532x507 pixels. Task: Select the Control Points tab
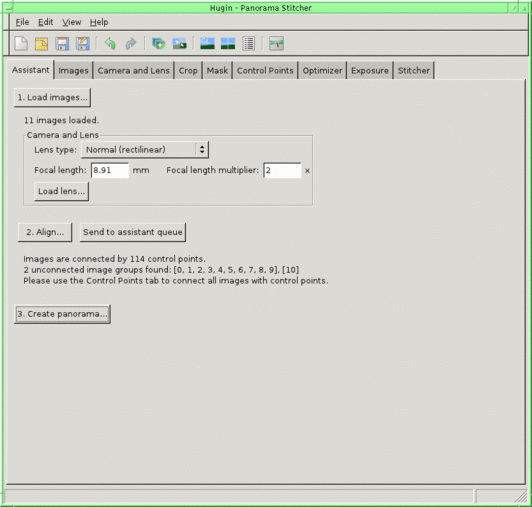tap(265, 71)
